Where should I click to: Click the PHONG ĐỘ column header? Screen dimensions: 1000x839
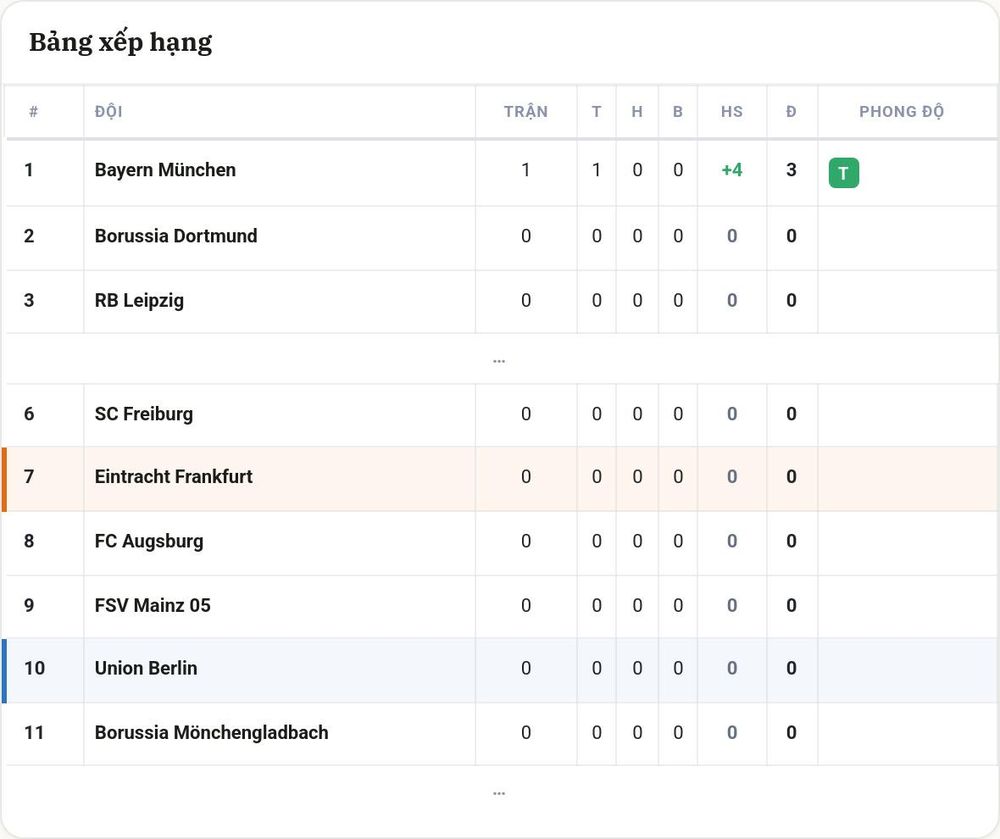coord(901,111)
